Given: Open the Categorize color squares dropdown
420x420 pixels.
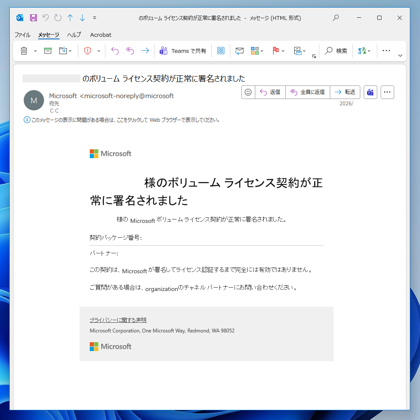Looking at the screenshot, I should pyautogui.click(x=257, y=51).
